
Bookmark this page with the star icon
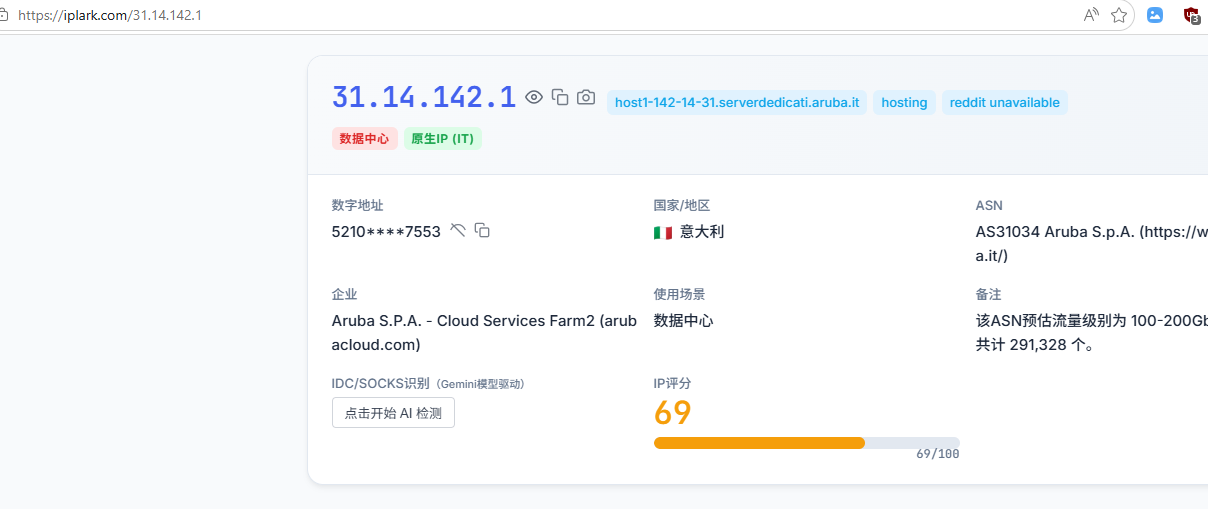(1119, 15)
